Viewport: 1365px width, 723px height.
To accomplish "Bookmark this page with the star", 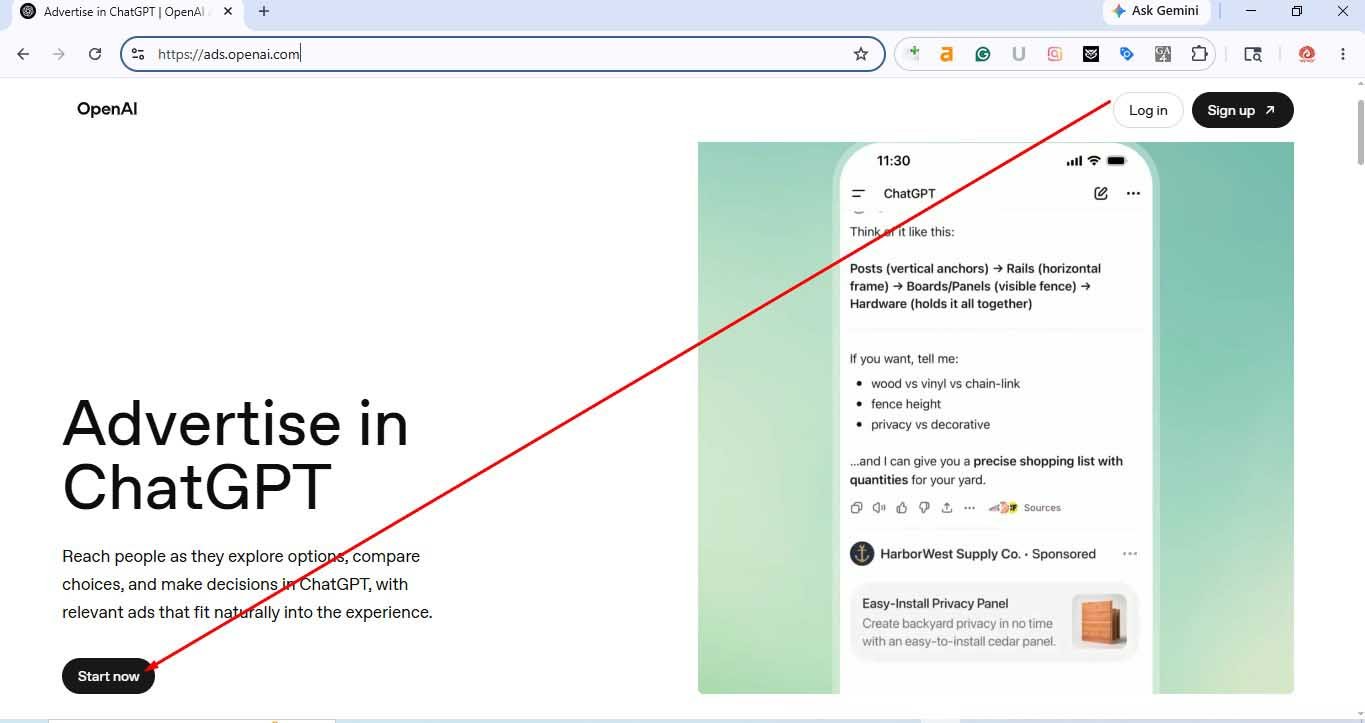I will pos(861,54).
